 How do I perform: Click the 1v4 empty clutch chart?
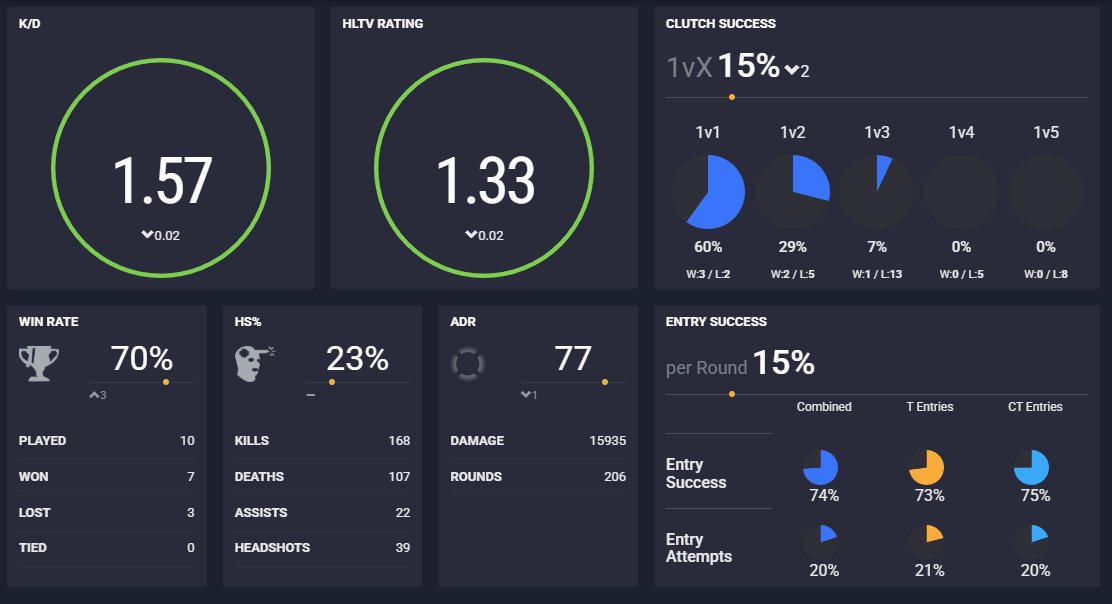tap(961, 192)
